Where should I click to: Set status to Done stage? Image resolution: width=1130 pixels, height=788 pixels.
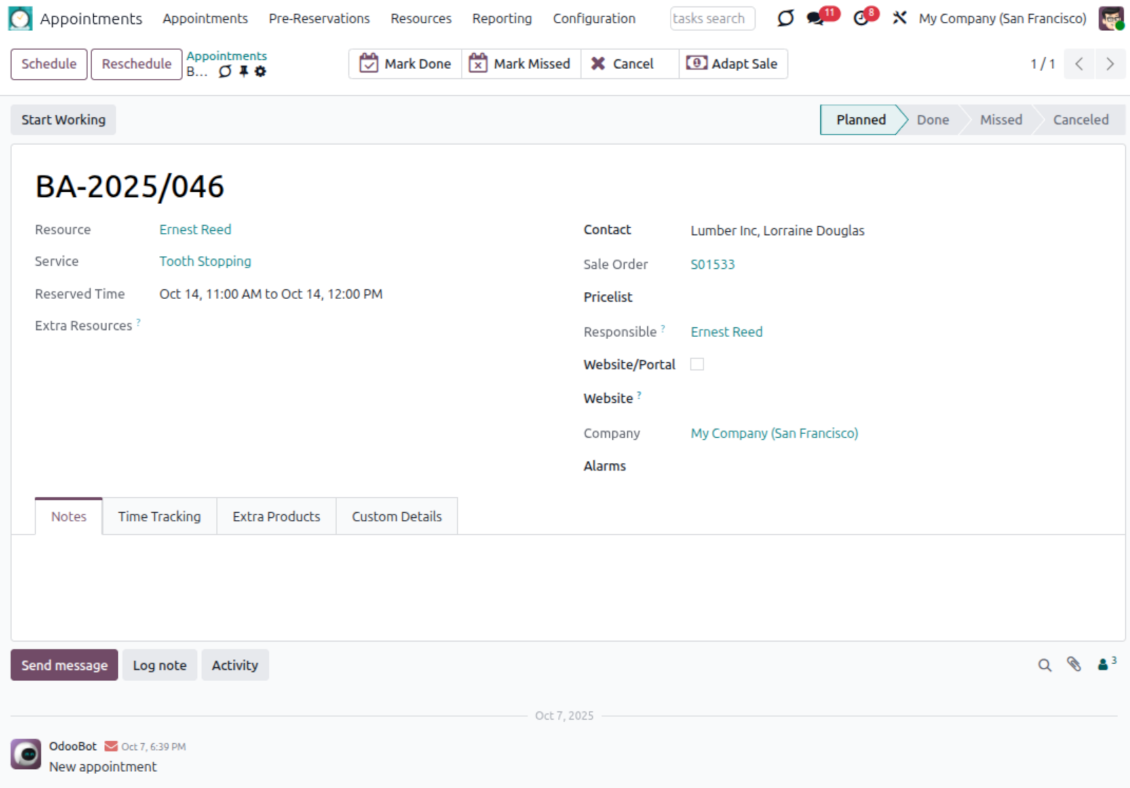tap(932, 120)
